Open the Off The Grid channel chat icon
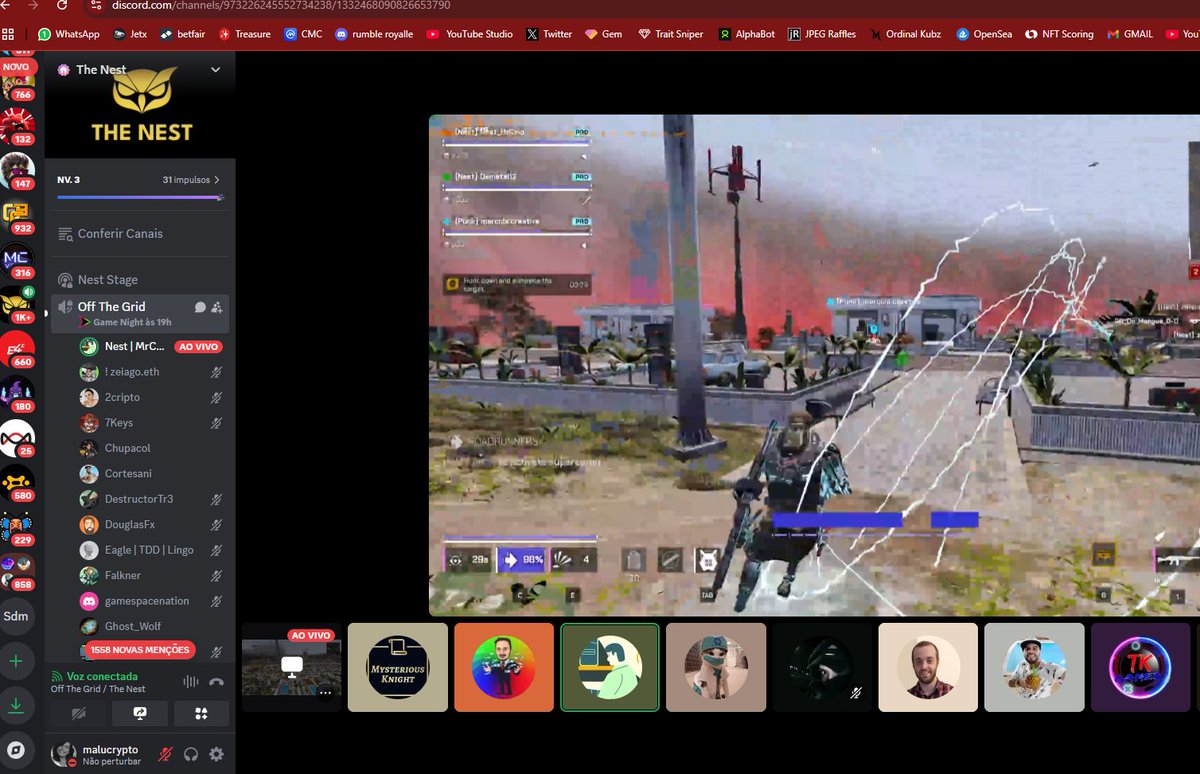Image resolution: width=1200 pixels, height=774 pixels. coord(200,307)
